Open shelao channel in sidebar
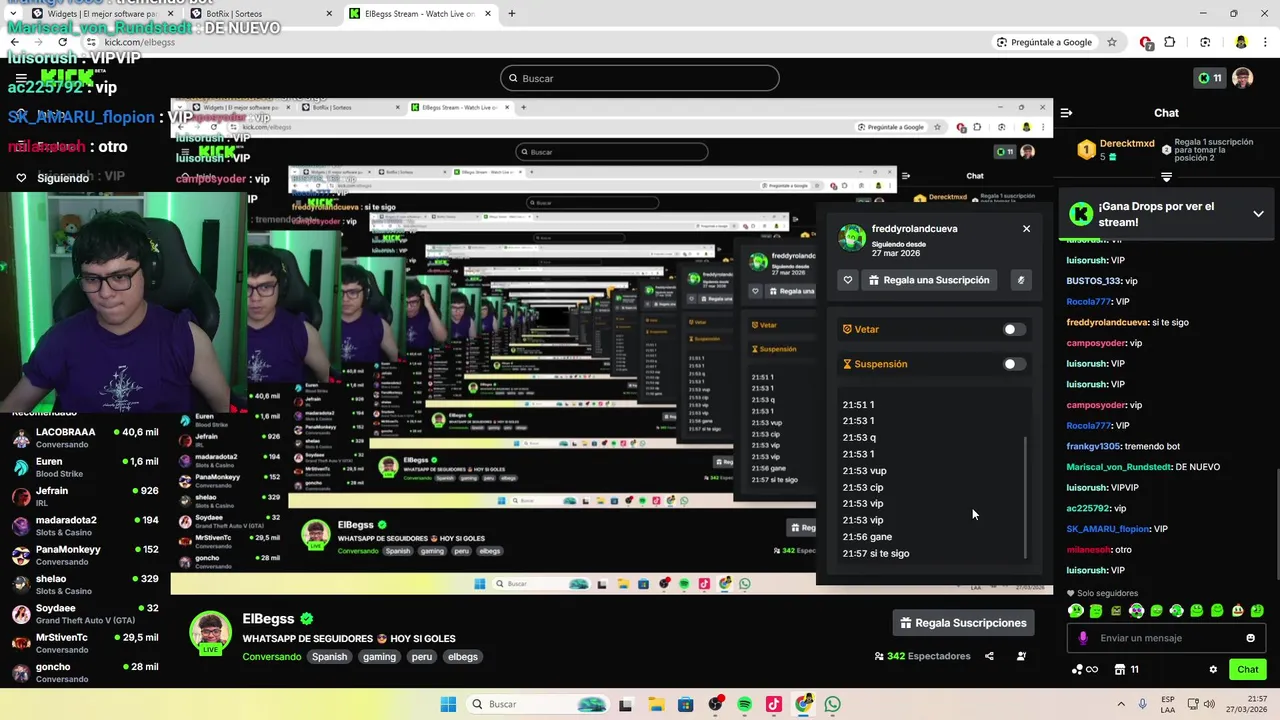Screen dimensions: 1280x720 click(85, 585)
